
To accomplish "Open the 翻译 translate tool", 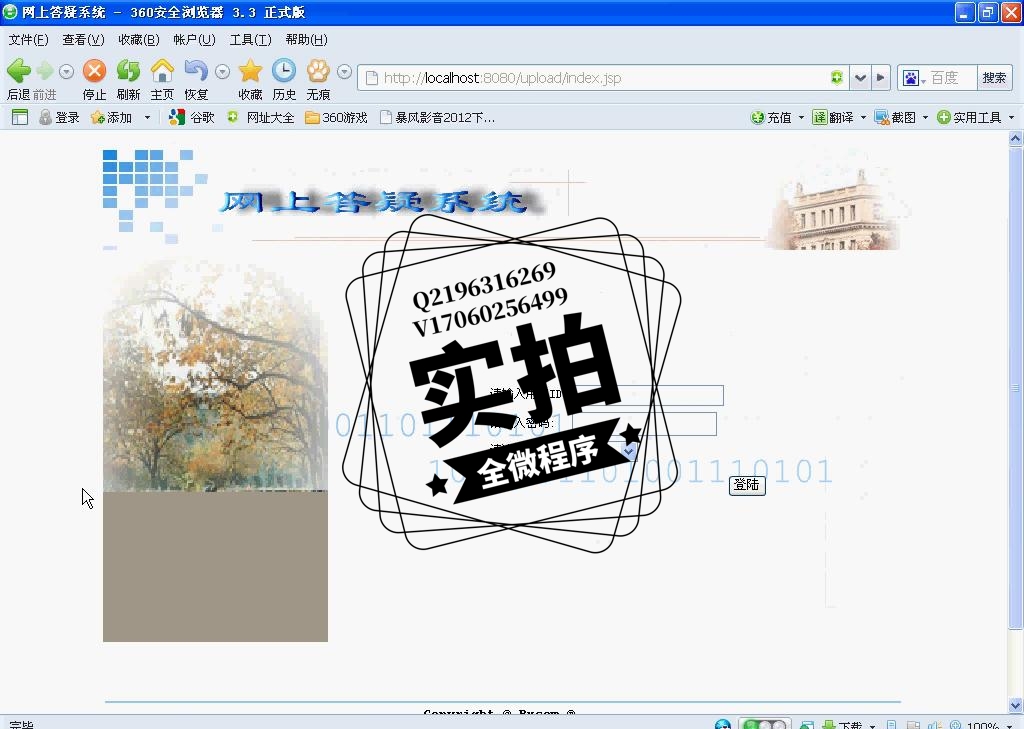I will pyautogui.click(x=833, y=117).
